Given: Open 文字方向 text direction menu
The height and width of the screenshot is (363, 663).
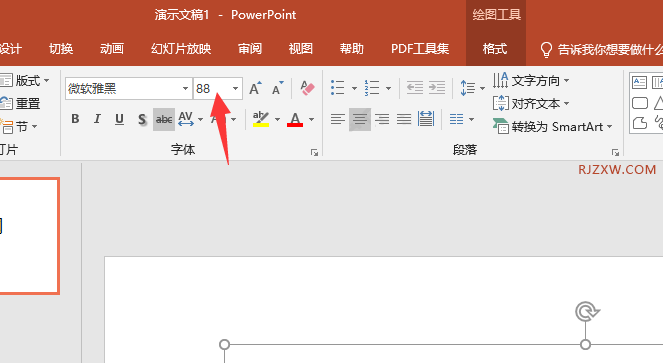Looking at the screenshot, I should [531, 80].
